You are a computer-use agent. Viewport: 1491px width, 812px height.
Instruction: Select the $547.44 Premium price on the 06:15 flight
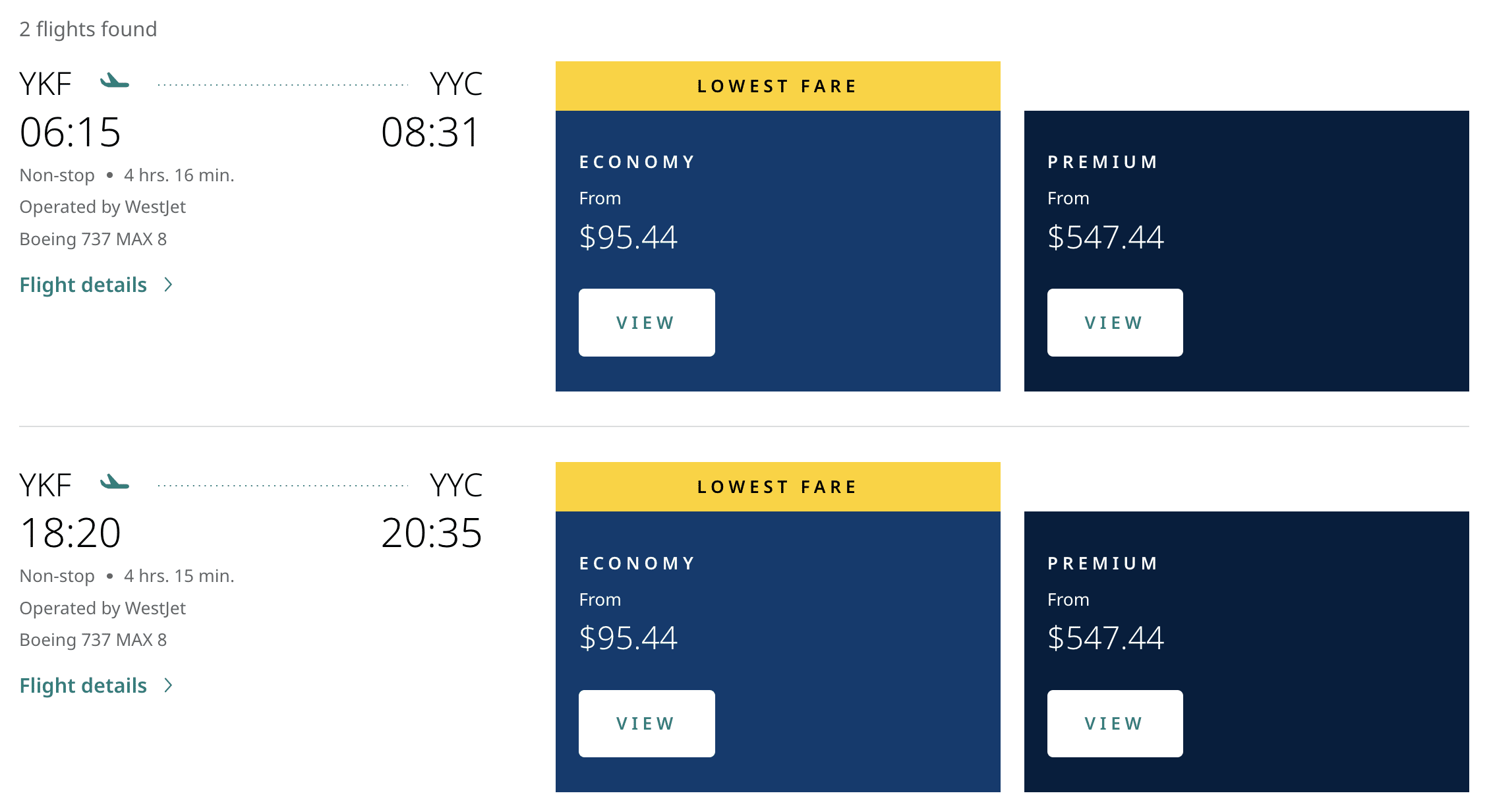pyautogui.click(x=1105, y=237)
